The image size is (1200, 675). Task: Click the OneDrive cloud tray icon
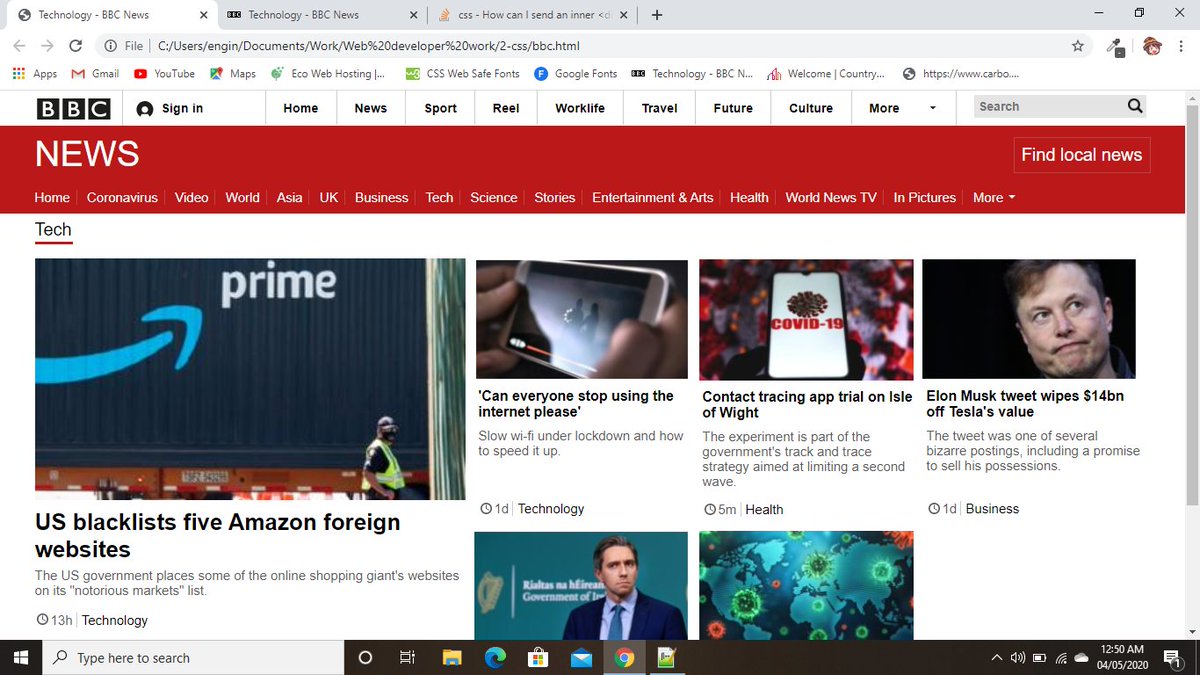1081,657
